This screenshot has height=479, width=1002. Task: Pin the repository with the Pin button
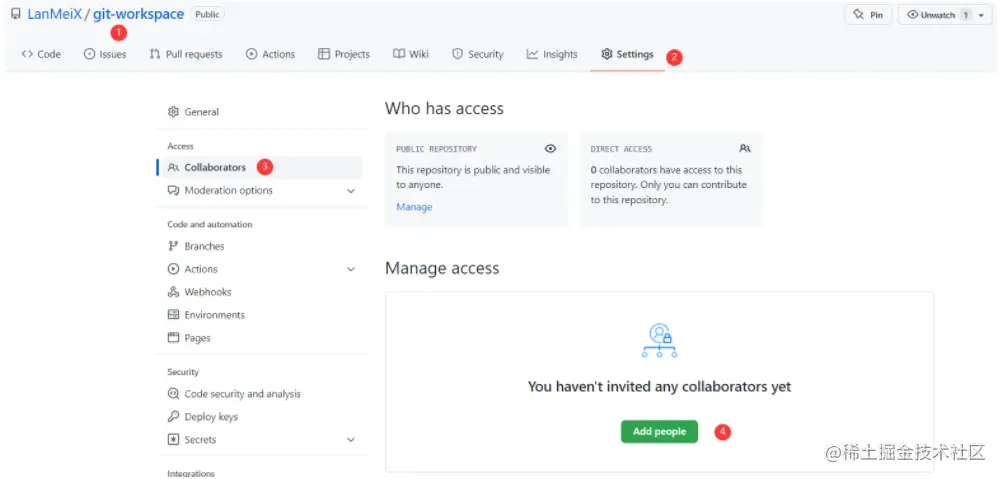point(868,15)
